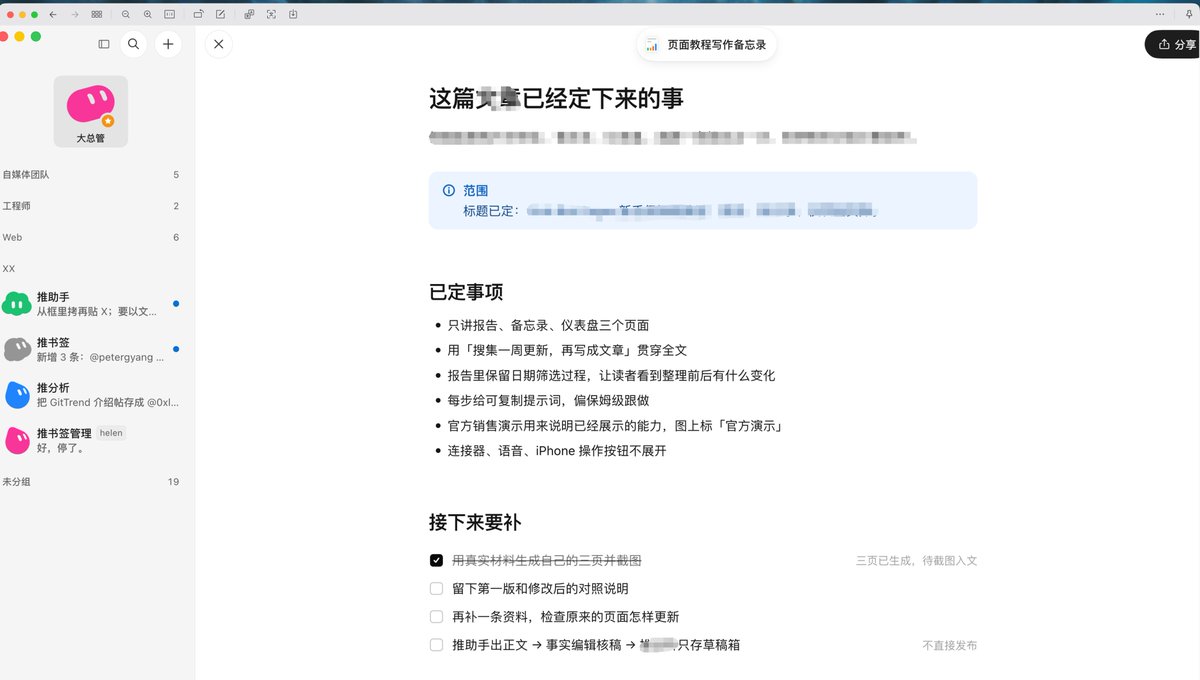
Task: Uncheck 用真实材料生成自己的三页并截图 checkbox
Action: coord(436,561)
